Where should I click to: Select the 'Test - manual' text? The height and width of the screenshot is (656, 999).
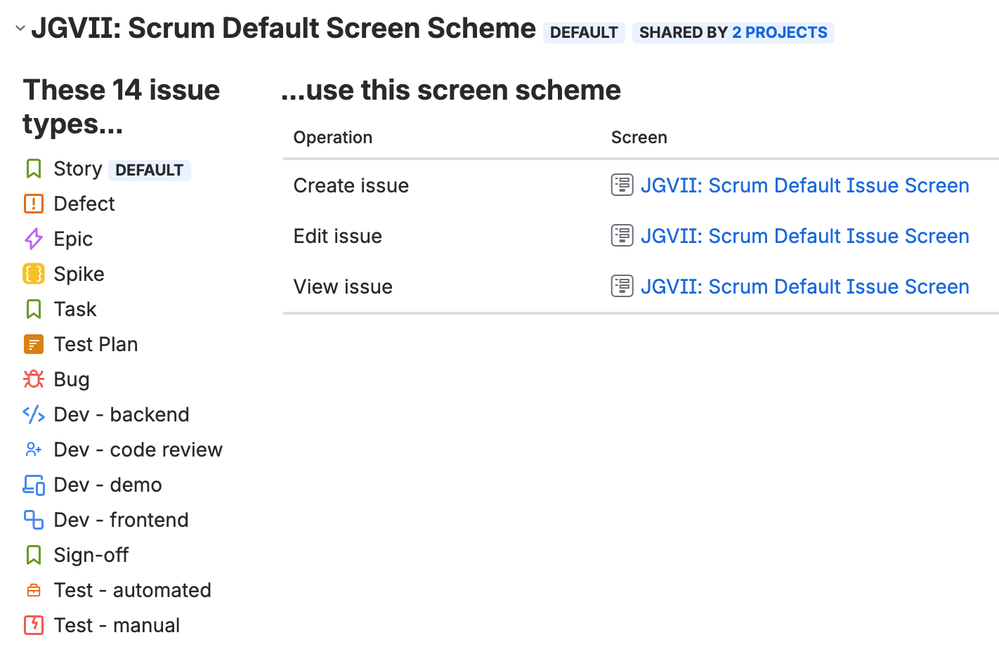(x=117, y=625)
